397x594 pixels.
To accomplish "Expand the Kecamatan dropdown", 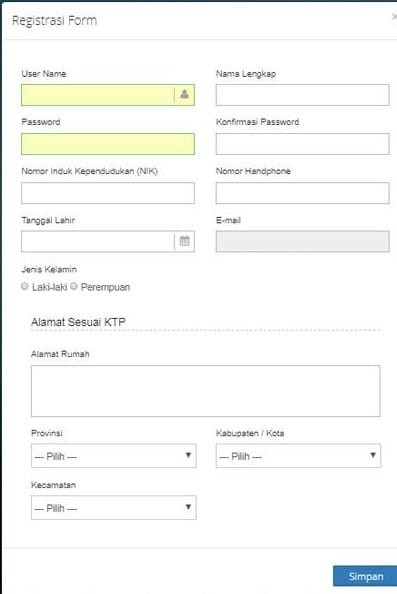I will point(114,508).
